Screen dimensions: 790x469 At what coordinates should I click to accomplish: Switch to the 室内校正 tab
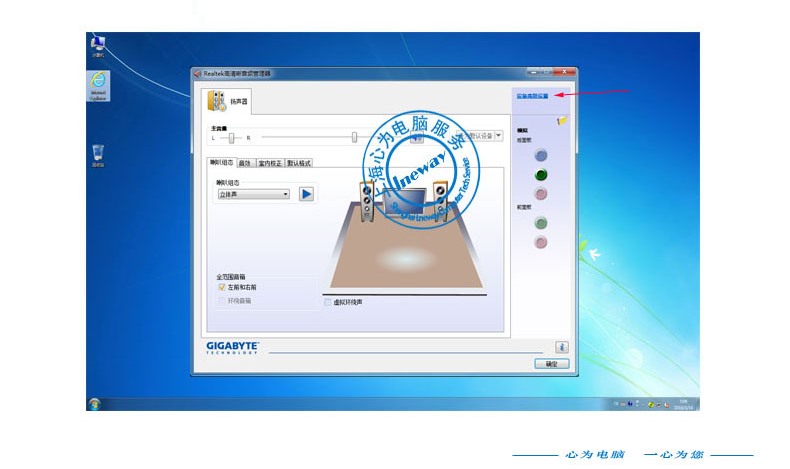(x=270, y=162)
